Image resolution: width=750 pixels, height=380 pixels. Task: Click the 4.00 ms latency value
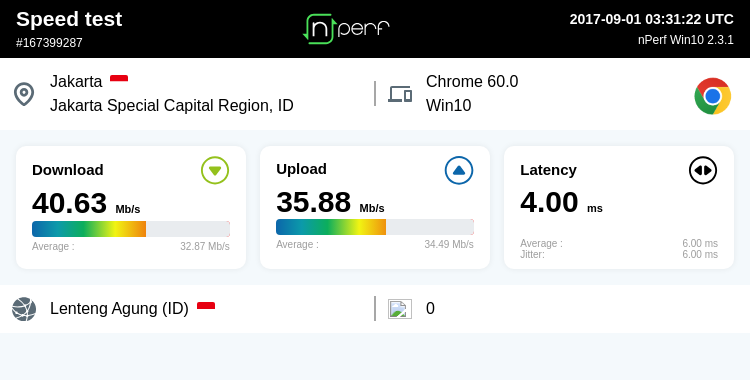(x=562, y=202)
